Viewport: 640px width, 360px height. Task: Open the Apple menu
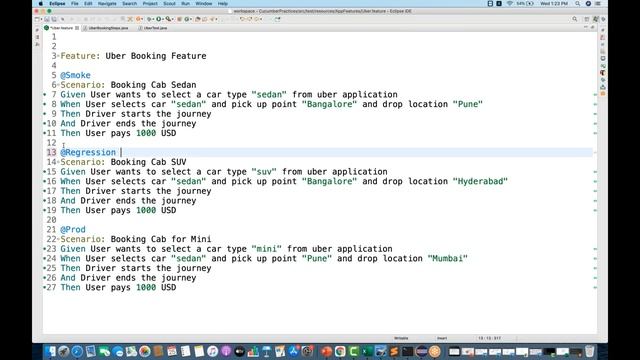[40, 4]
